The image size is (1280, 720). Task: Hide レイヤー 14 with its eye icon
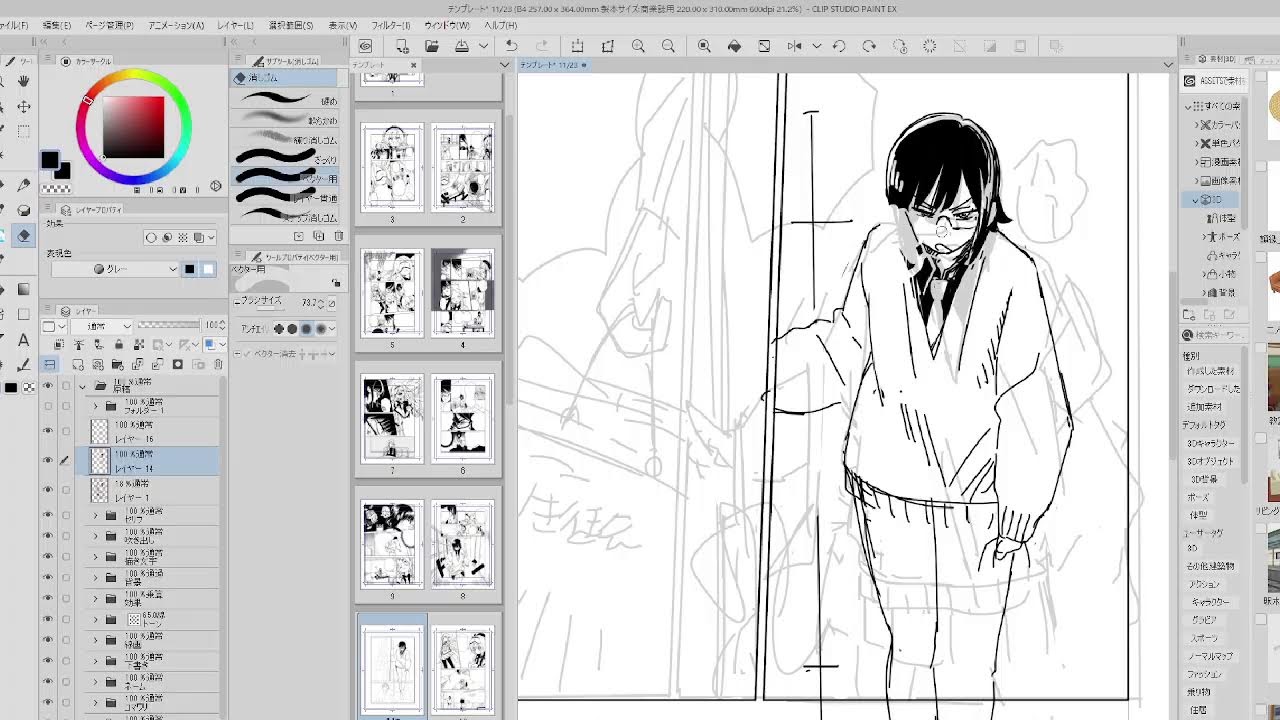(48, 460)
